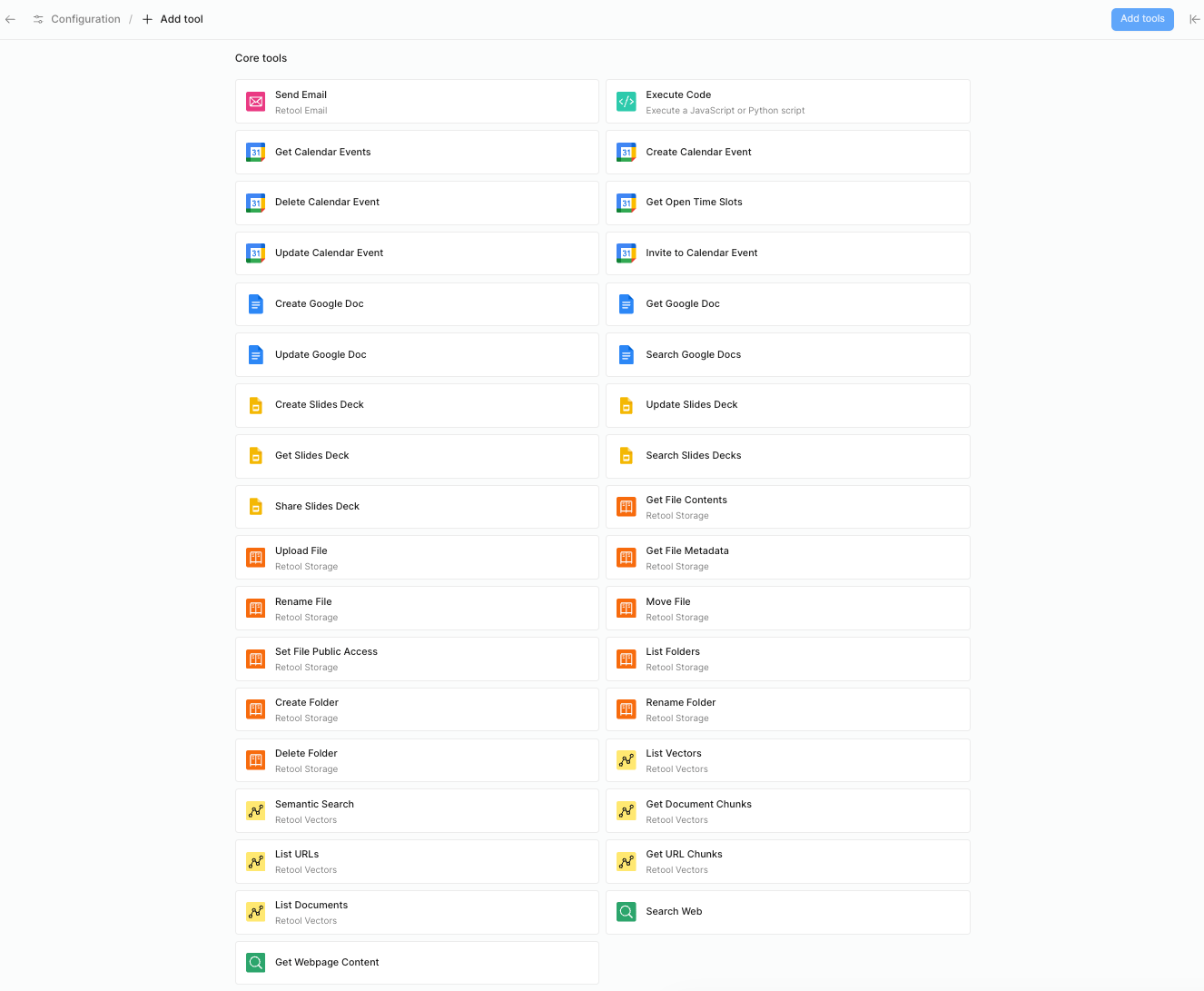Collapse the panel using top-right arrow icon

1194,19
